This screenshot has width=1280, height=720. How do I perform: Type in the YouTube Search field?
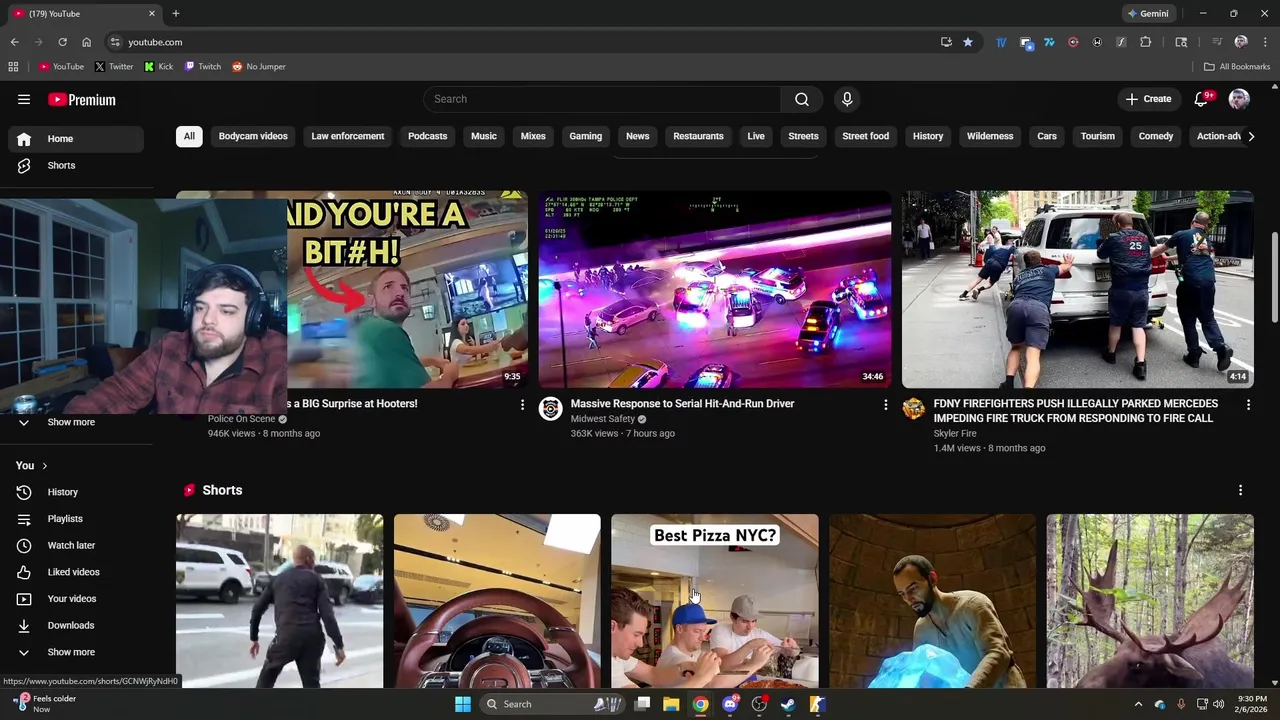click(602, 99)
